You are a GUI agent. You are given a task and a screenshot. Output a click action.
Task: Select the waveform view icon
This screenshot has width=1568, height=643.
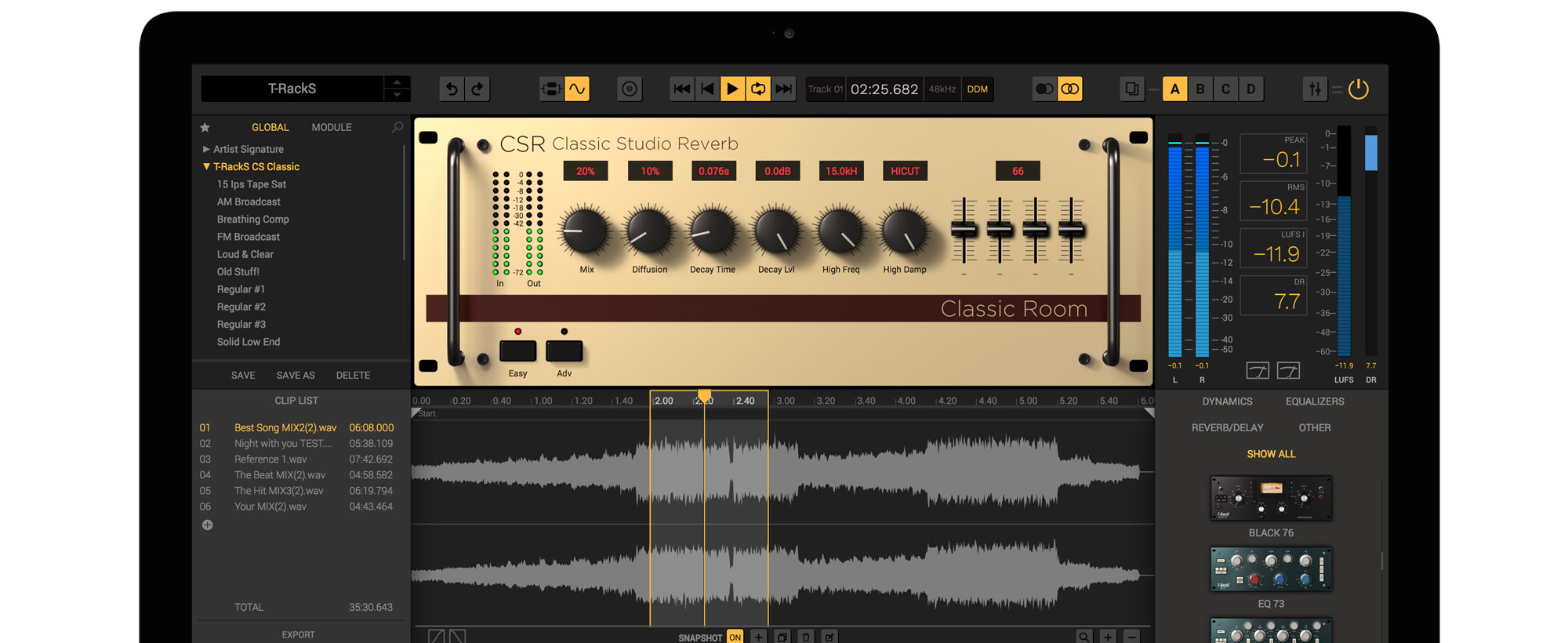pos(577,89)
